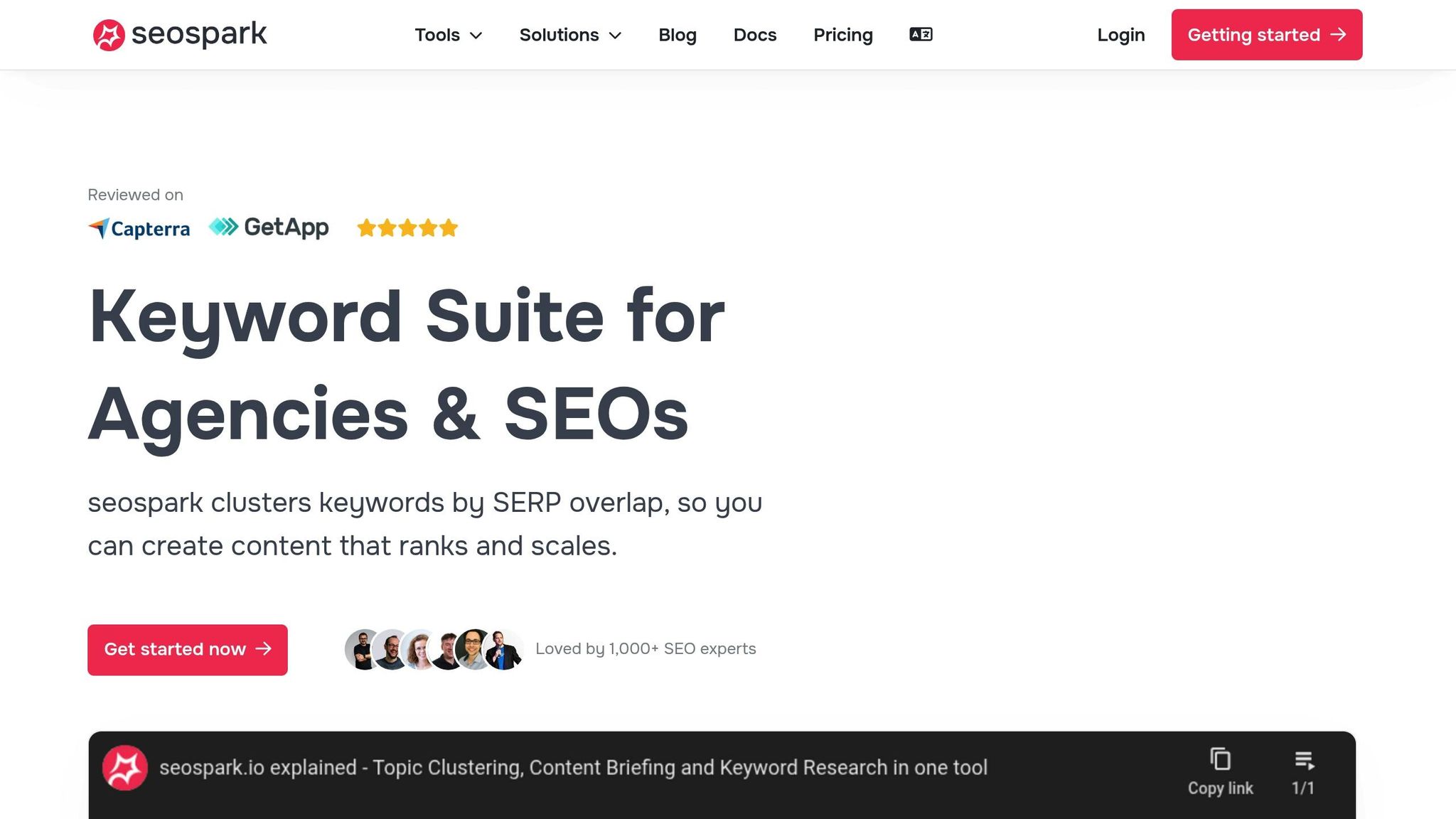1456x819 pixels.
Task: Click the seospark icon inside the video player
Action: (x=125, y=768)
